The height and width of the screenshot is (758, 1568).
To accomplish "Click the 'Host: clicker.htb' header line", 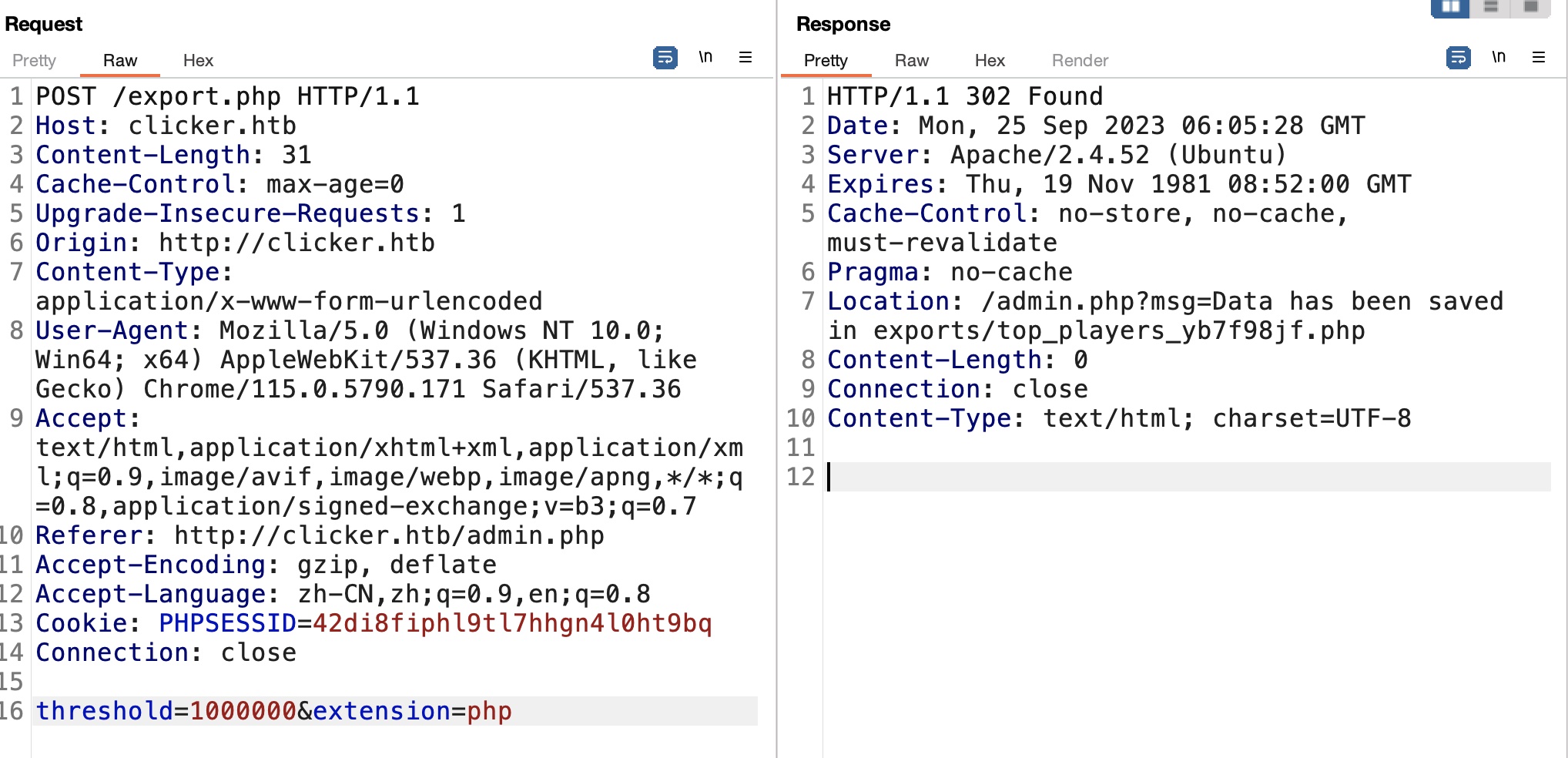I will pos(166,126).
